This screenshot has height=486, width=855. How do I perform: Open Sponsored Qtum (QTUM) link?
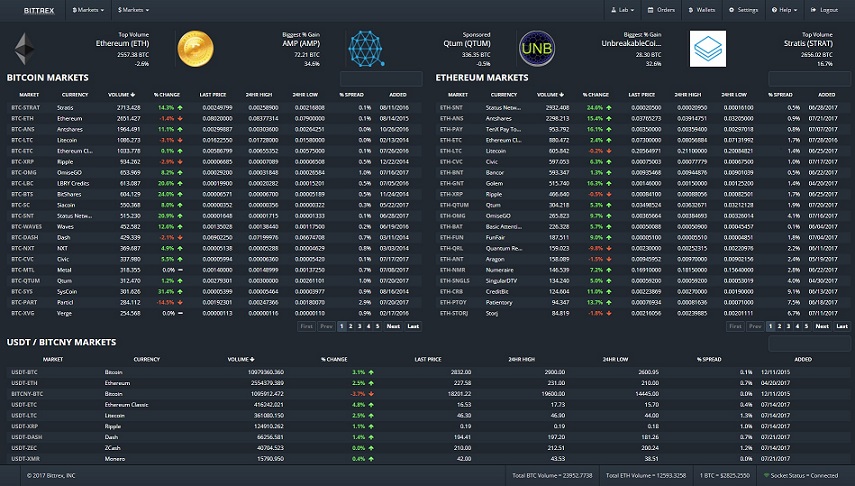(x=467, y=44)
